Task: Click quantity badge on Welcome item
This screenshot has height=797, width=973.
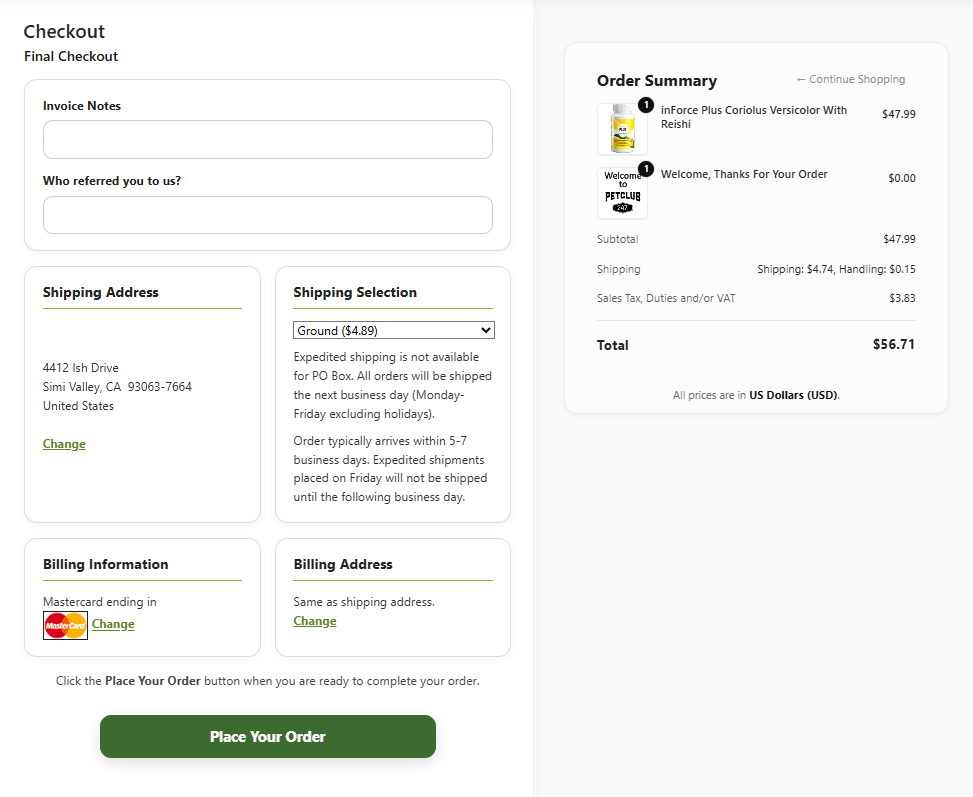Action: [x=646, y=169]
